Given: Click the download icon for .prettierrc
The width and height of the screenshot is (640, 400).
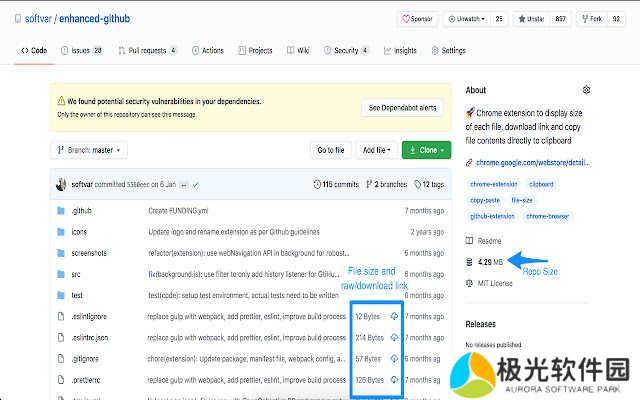Looking at the screenshot, I should (394, 380).
